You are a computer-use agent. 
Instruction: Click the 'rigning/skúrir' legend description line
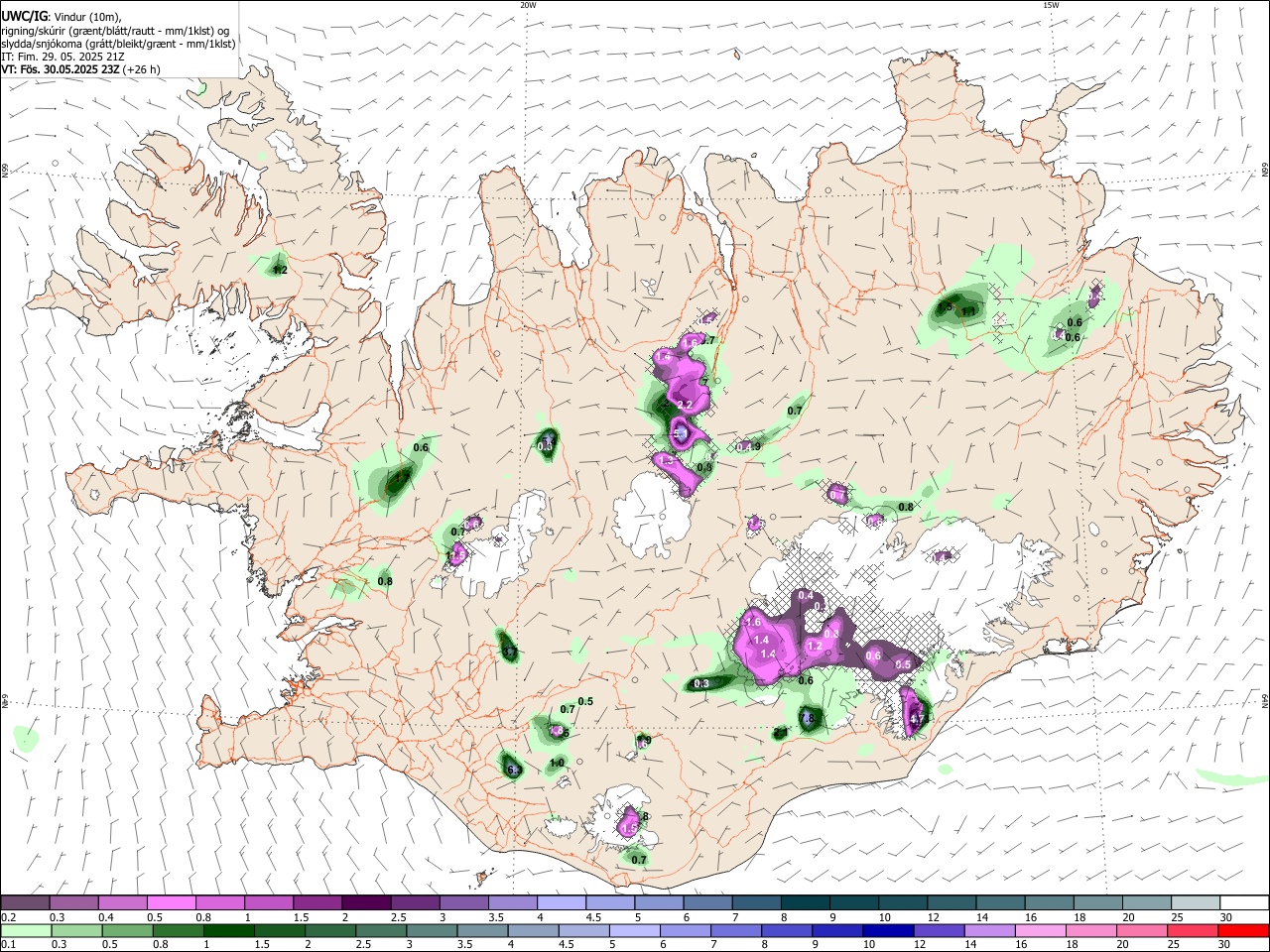(115, 31)
